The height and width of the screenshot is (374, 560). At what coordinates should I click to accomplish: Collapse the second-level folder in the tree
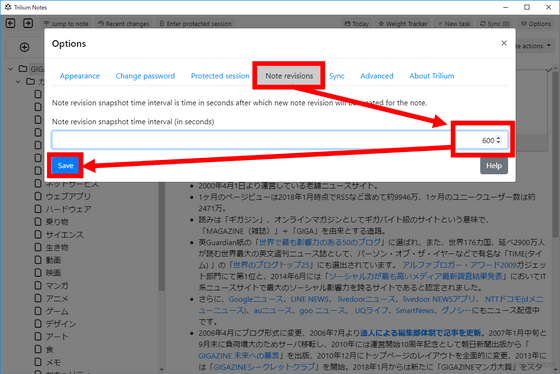pyautogui.click(x=18, y=82)
